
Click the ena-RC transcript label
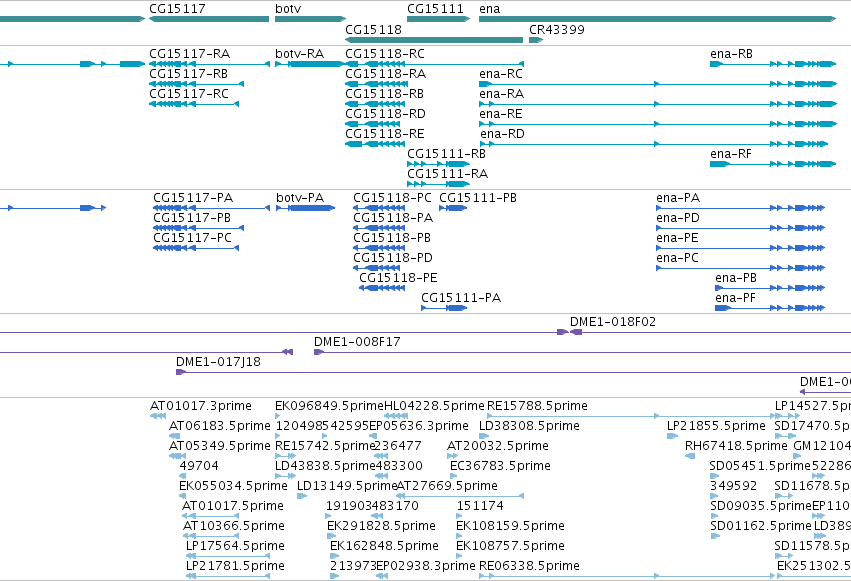pos(501,74)
